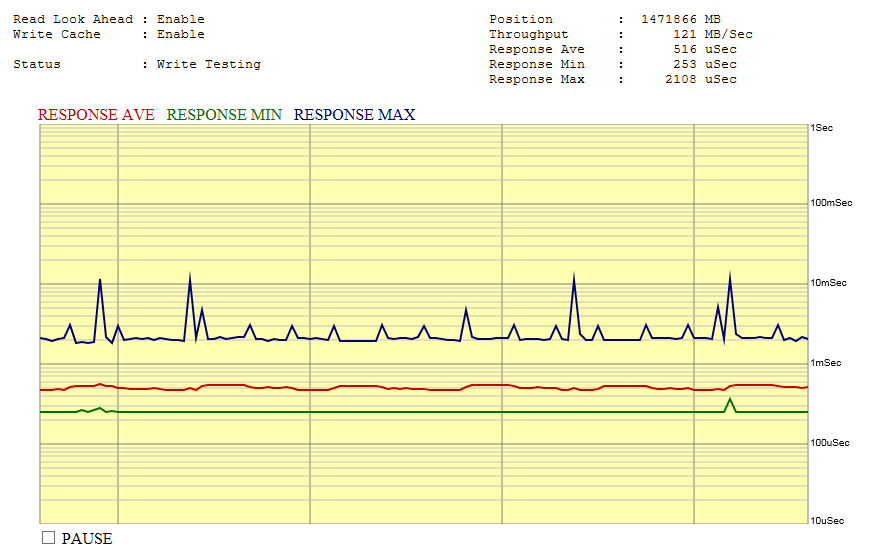The image size is (880, 560).
Task: Click the blue RESPONSE MAX legend label
Action: 354,115
